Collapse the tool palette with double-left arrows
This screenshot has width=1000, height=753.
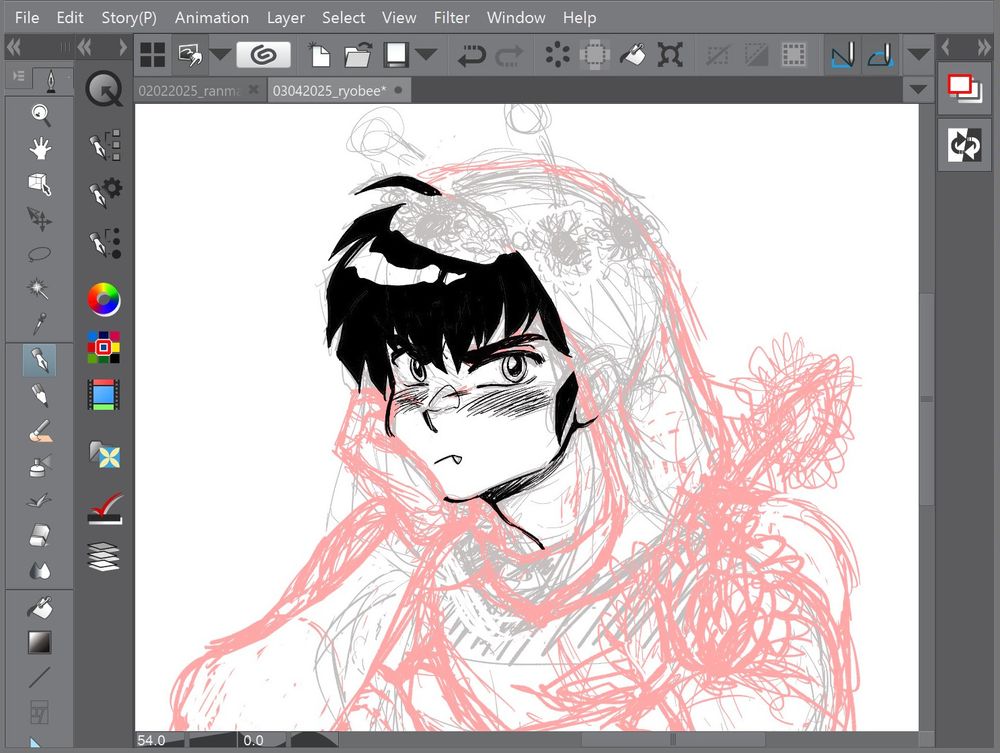pos(14,47)
